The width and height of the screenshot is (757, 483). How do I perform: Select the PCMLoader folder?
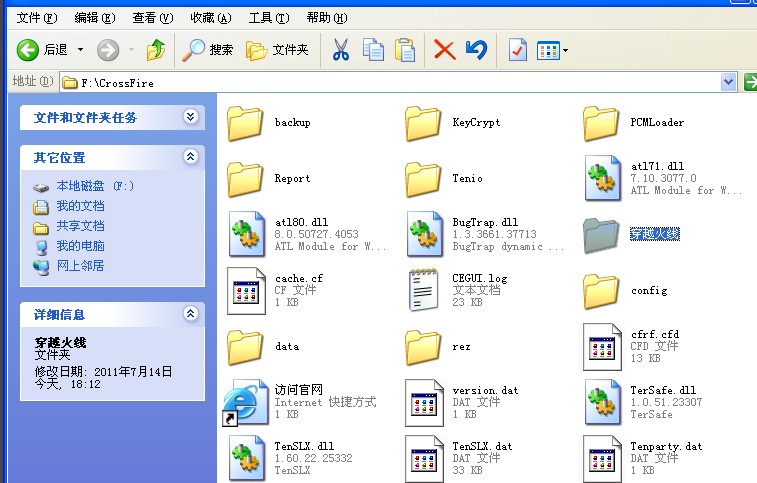(x=633, y=123)
